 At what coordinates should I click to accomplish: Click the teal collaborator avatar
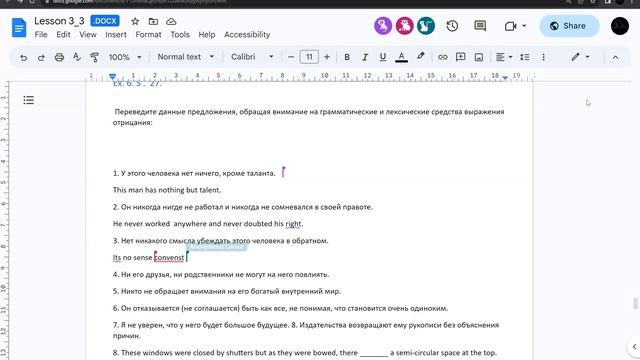click(426, 26)
